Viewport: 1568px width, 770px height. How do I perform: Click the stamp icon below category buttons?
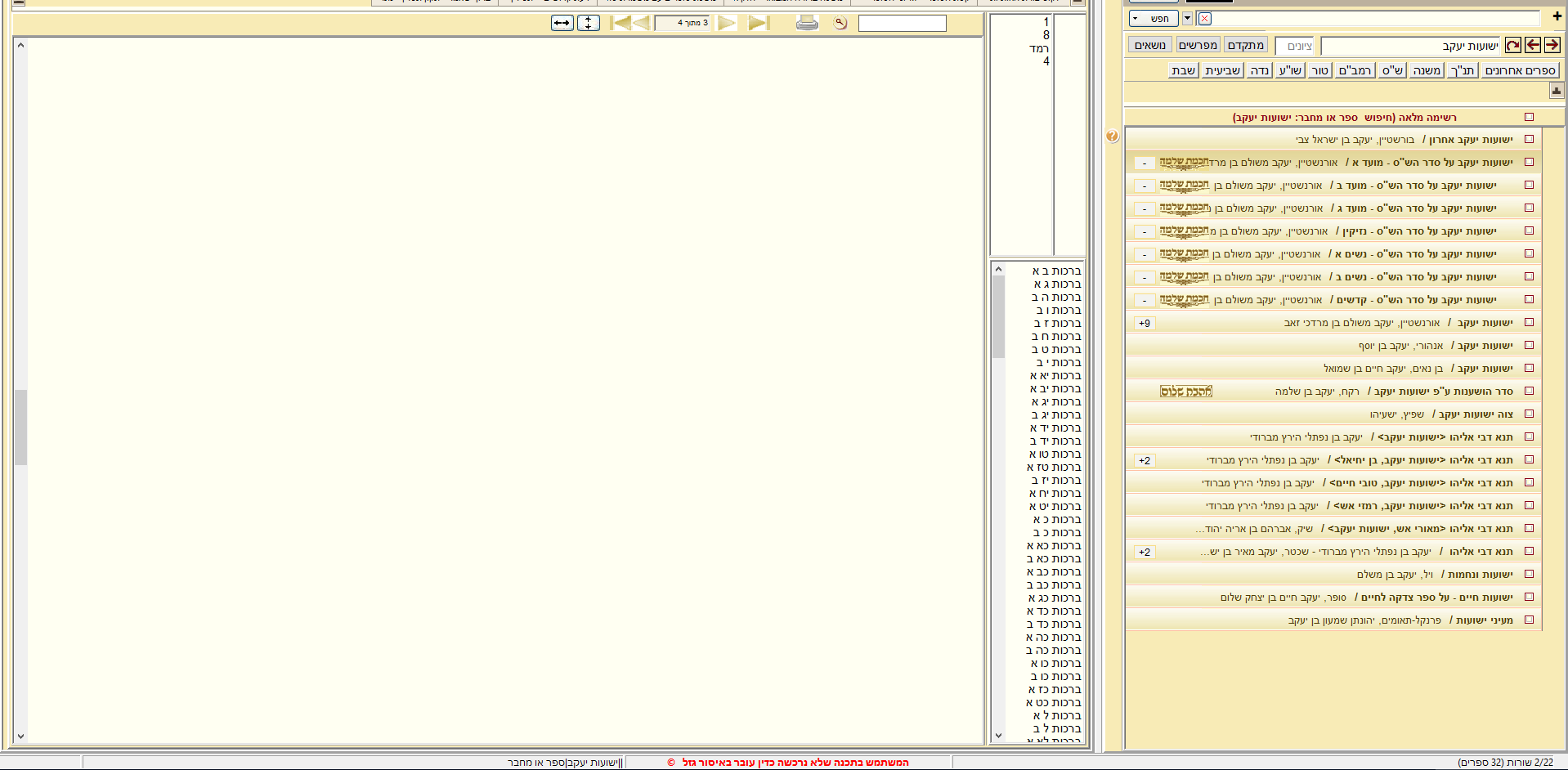pyautogui.click(x=1557, y=91)
